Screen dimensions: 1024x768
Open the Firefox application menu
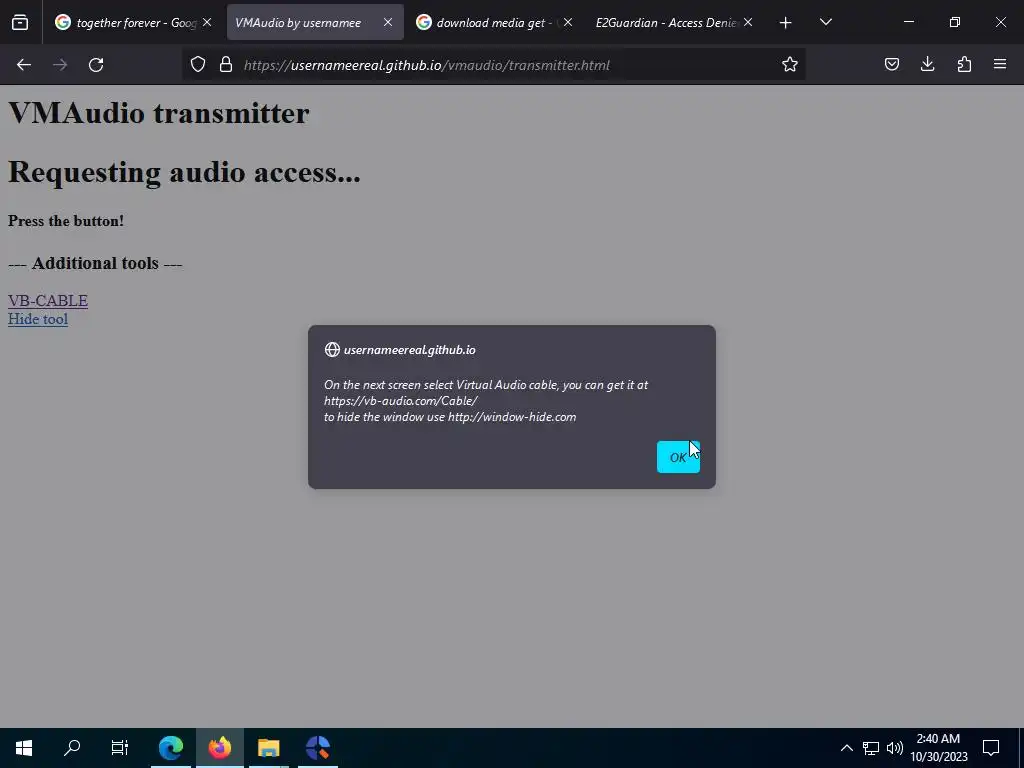click(1000, 64)
